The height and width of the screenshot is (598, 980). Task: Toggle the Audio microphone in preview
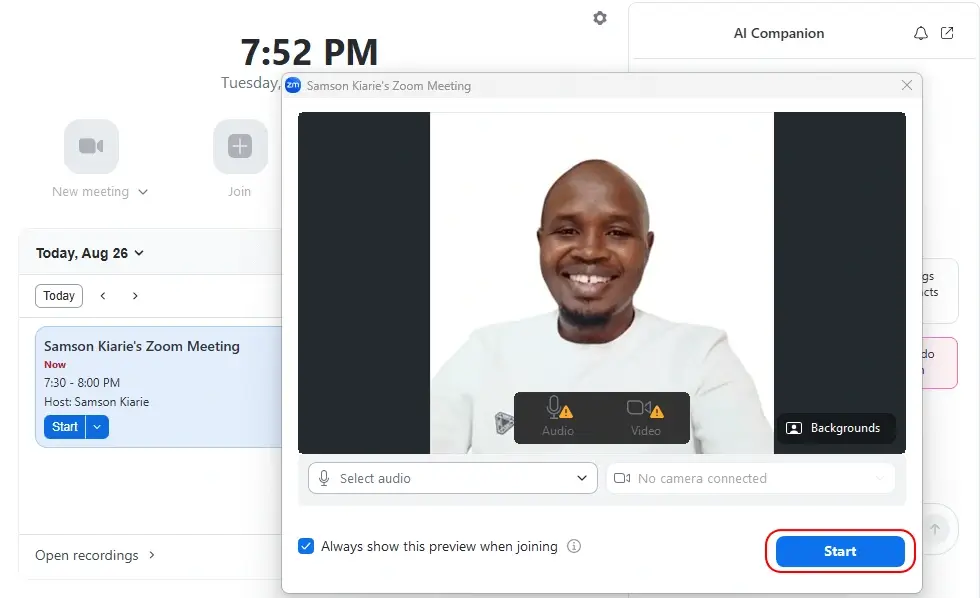coord(558,416)
